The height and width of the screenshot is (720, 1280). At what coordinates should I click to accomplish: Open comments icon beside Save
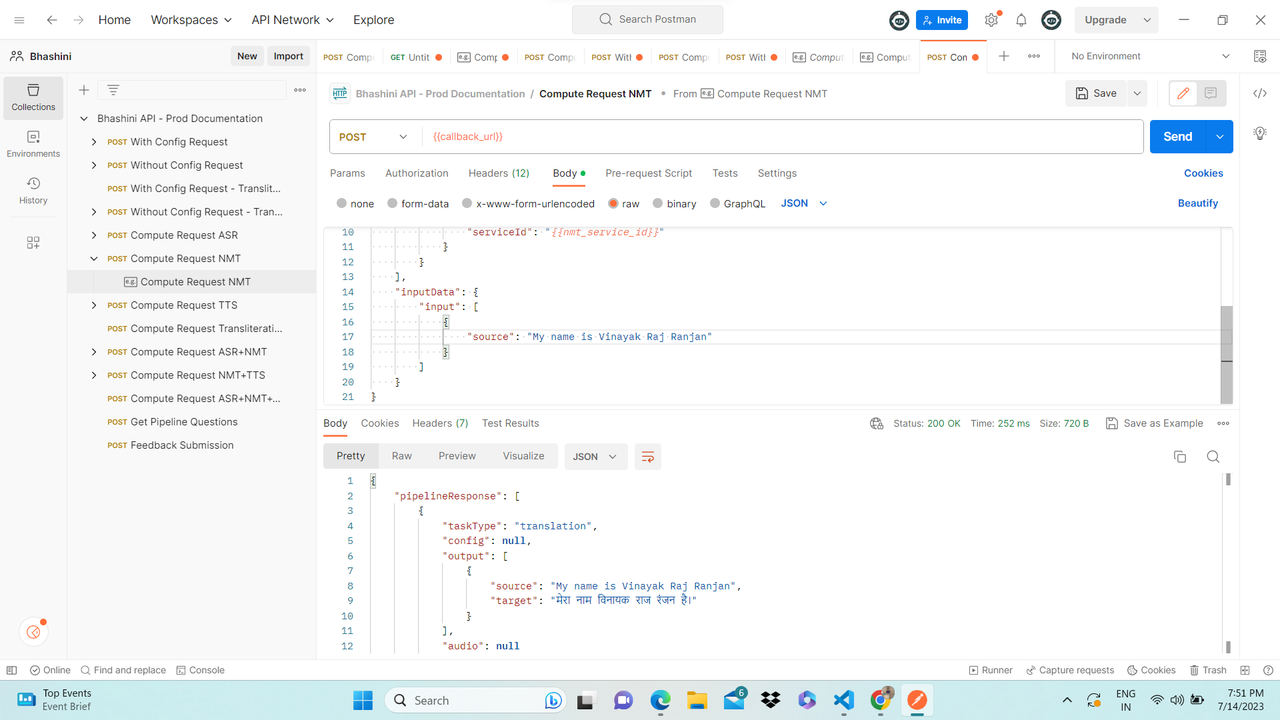pyautogui.click(x=1211, y=93)
